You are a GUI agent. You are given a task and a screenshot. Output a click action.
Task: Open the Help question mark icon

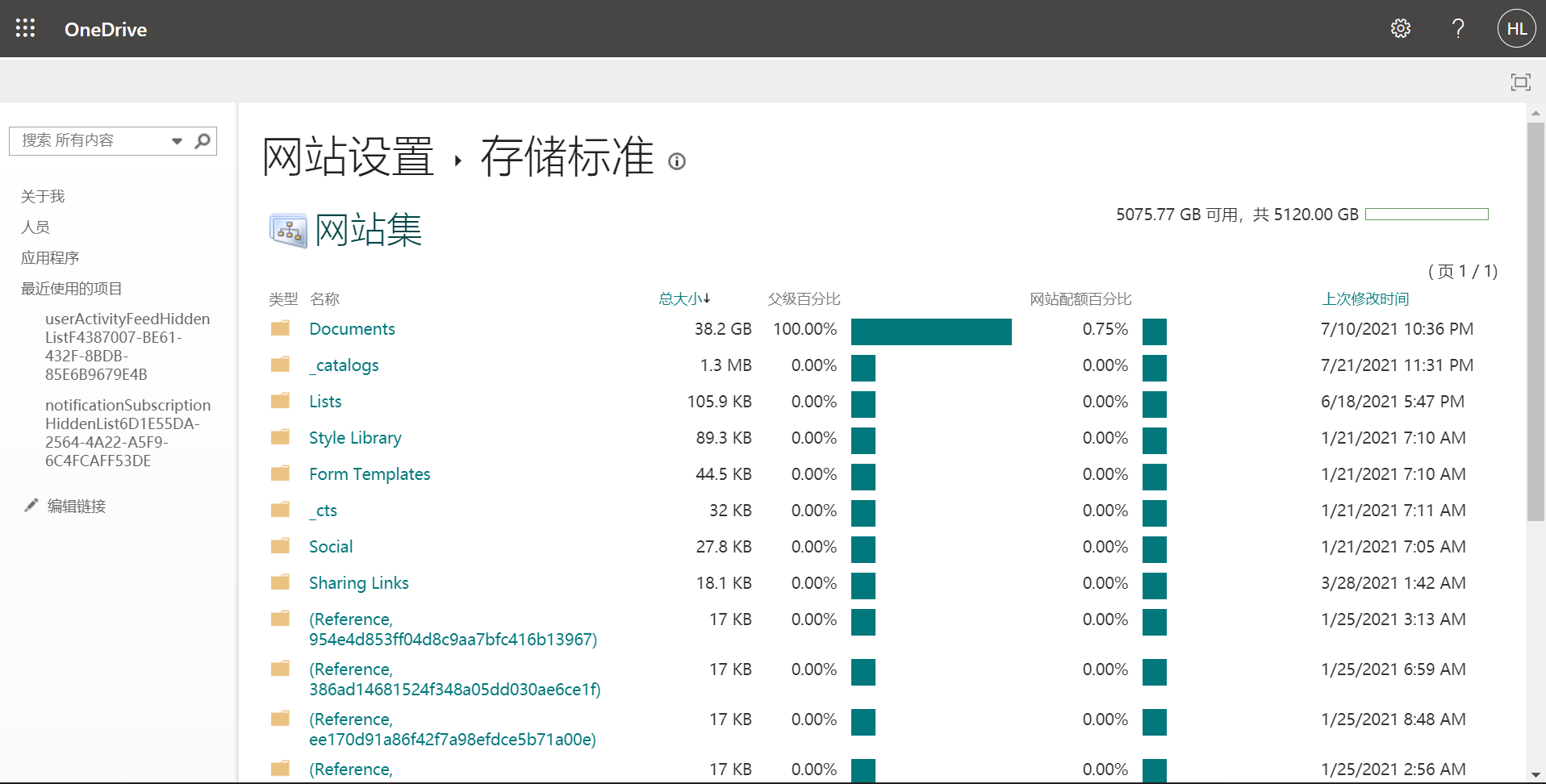[x=1457, y=27]
